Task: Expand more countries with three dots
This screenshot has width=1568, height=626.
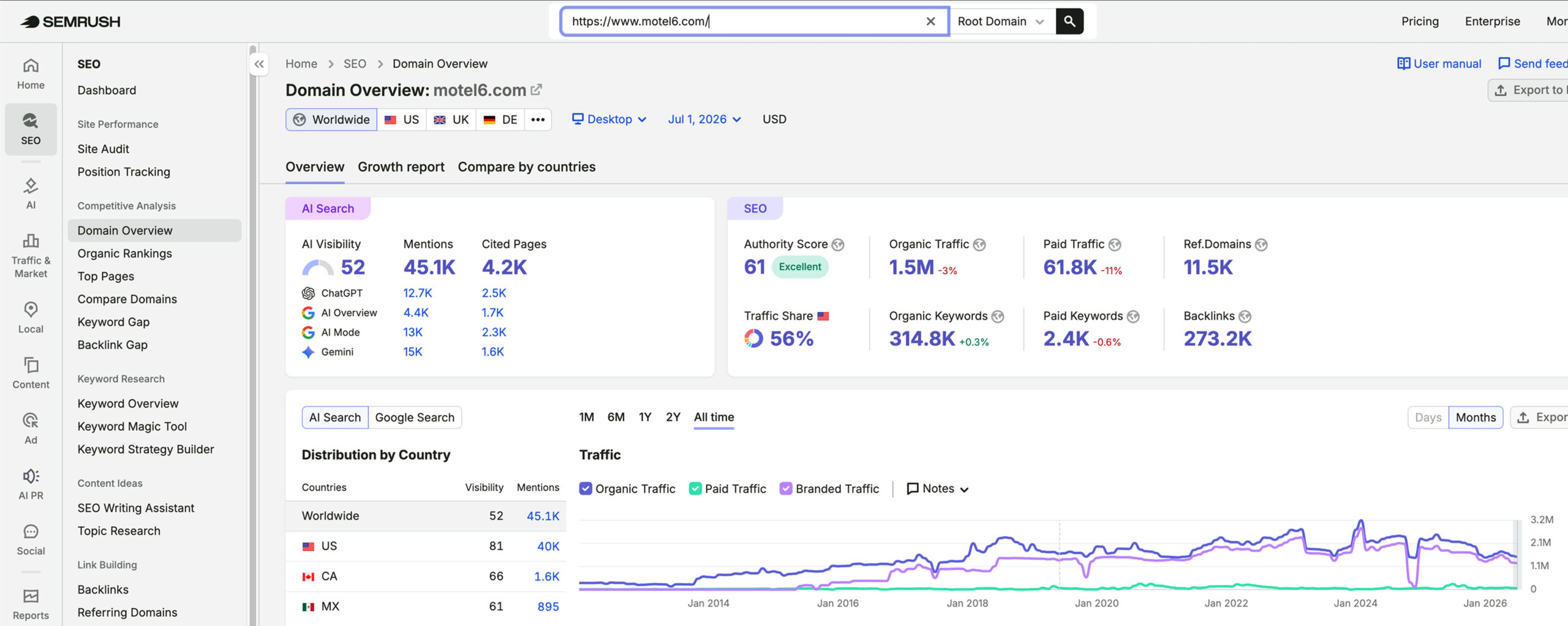Action: 538,119
